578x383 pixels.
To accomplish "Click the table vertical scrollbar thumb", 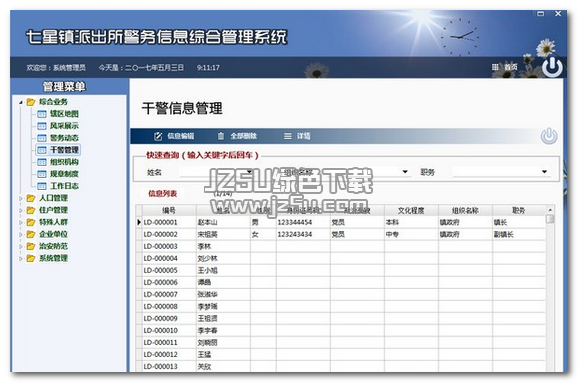I will pyautogui.click(x=550, y=219).
